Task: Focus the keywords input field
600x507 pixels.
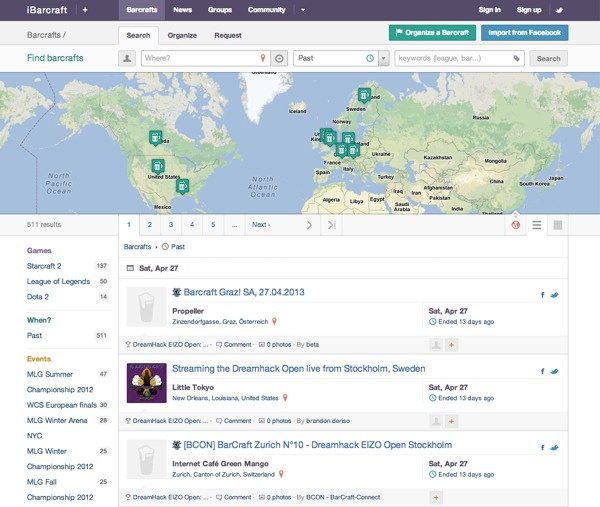Action: 459,59
